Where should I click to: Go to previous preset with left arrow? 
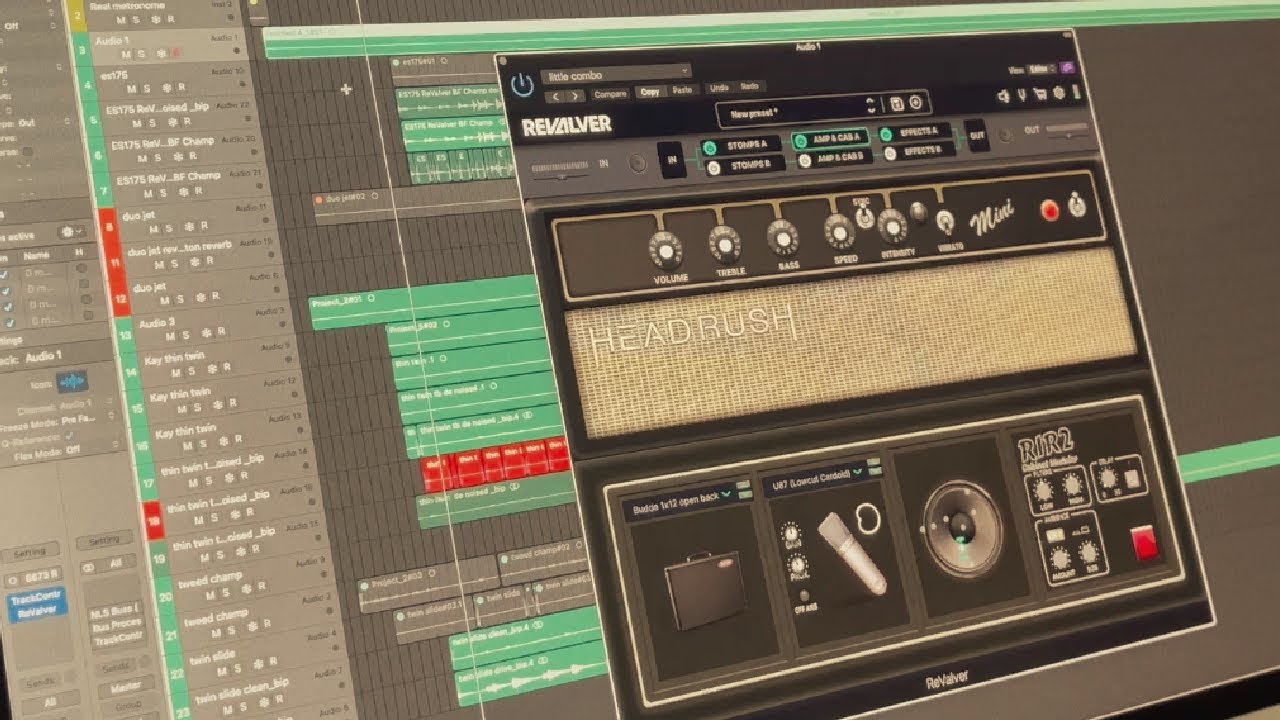(x=555, y=96)
